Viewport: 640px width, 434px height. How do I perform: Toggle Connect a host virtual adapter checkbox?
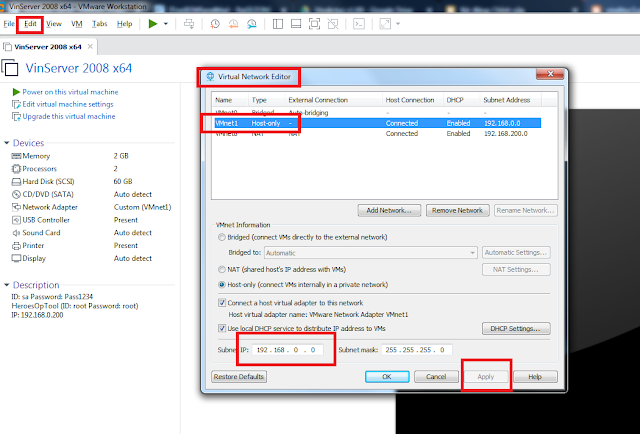pos(222,303)
